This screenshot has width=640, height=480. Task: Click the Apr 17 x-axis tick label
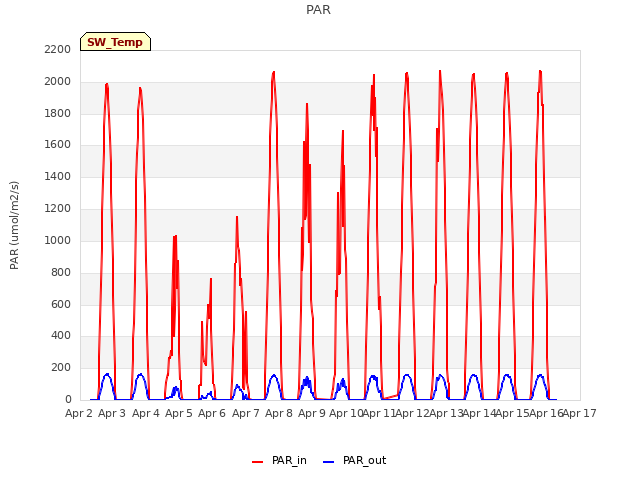[x=580, y=413]
